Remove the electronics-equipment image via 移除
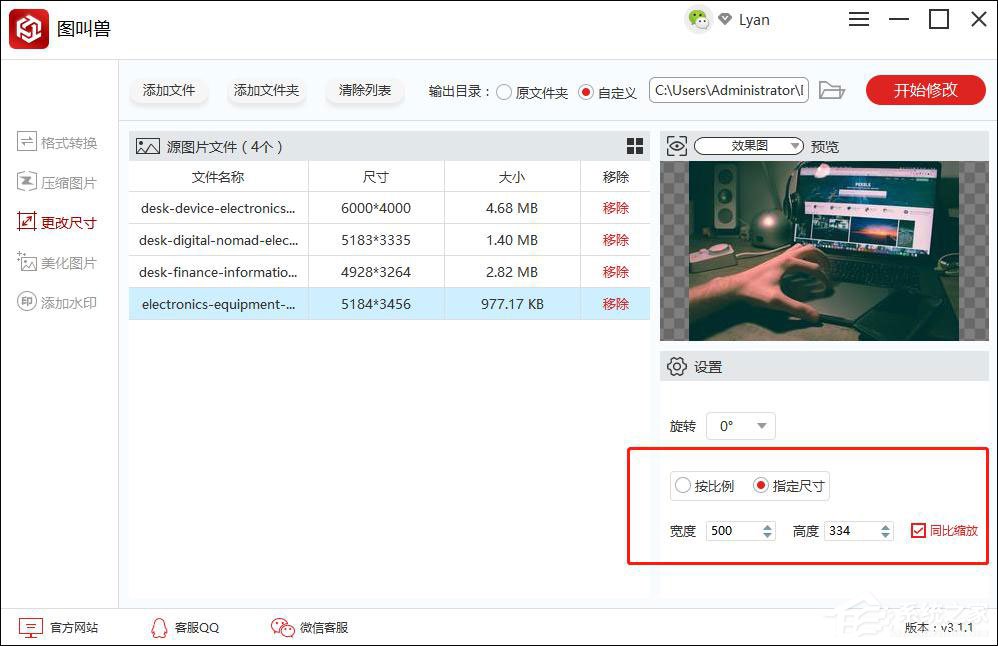This screenshot has width=998, height=646. [x=615, y=303]
